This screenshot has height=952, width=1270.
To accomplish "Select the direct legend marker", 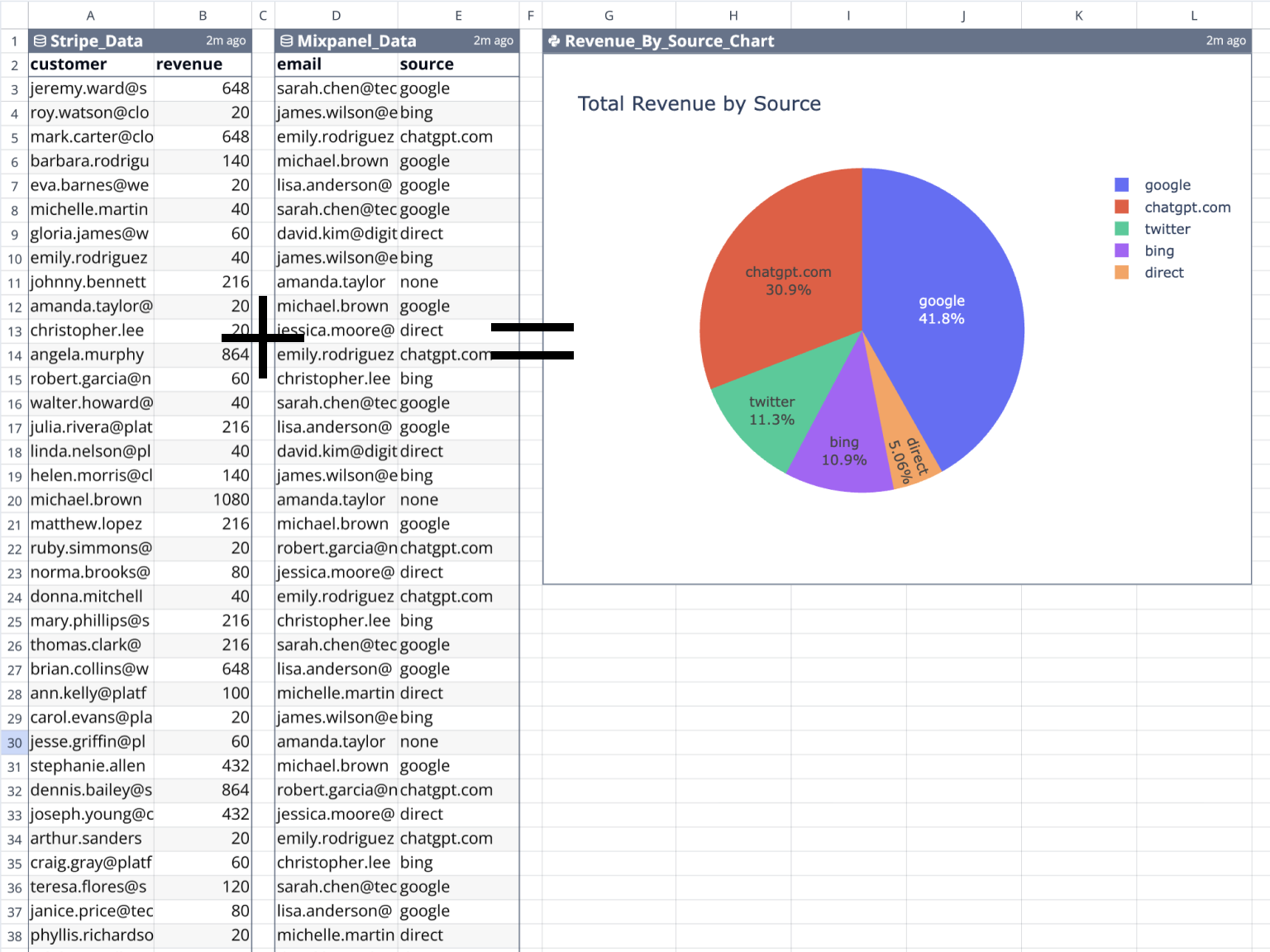I will 1122,272.
